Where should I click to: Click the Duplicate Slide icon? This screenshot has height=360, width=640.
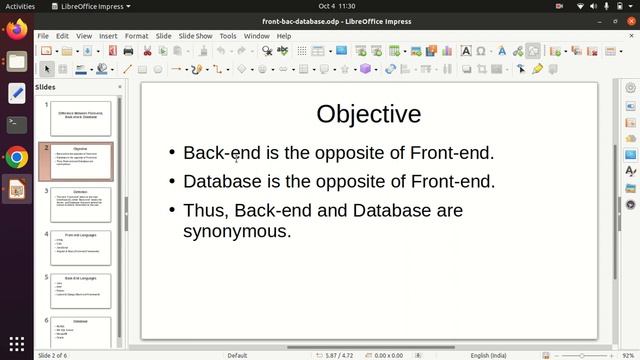coord(576,51)
